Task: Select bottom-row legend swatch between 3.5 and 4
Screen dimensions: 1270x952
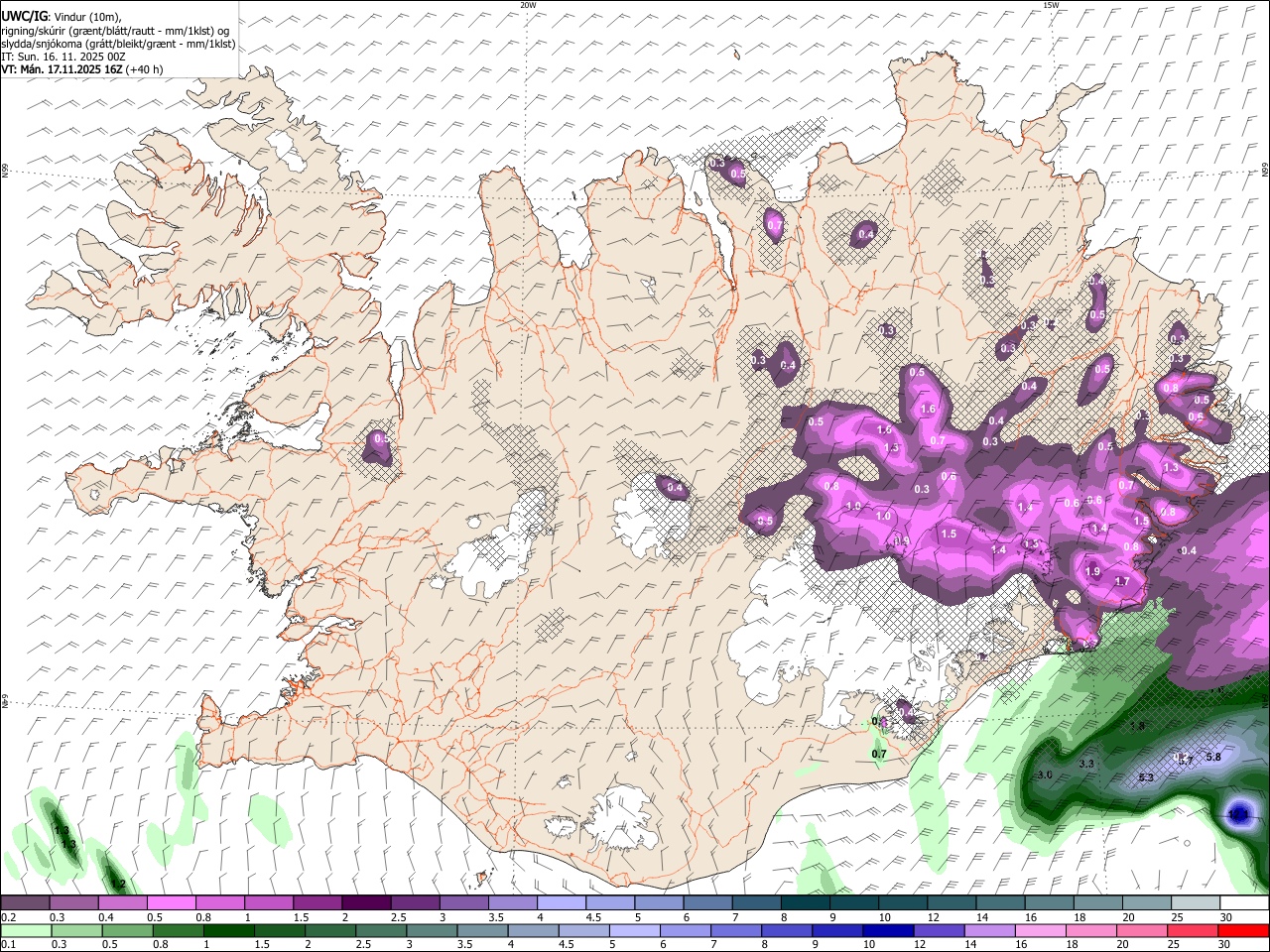Action: pos(482,930)
